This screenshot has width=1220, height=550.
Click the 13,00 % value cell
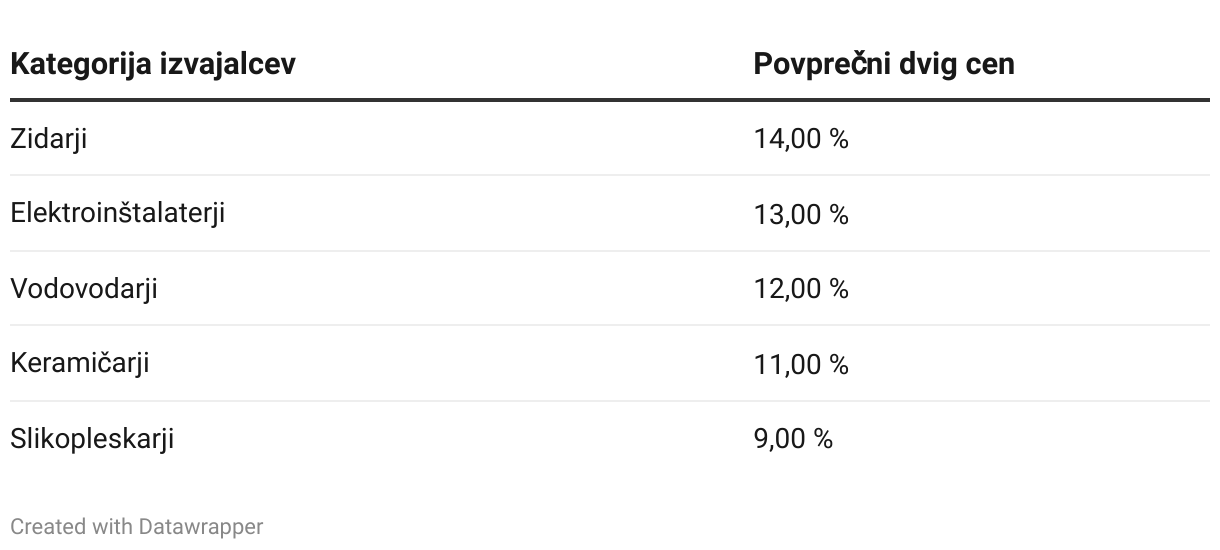800,213
